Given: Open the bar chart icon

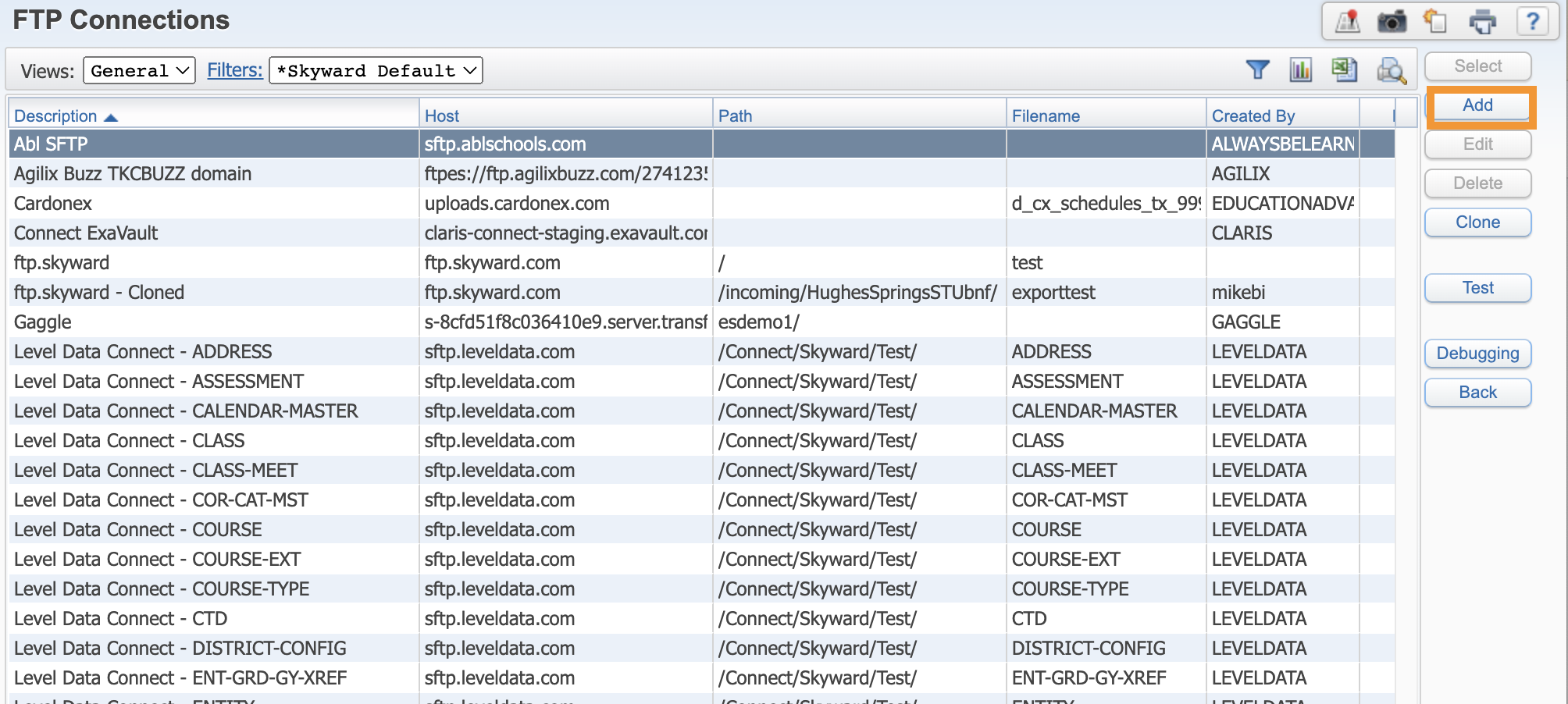Looking at the screenshot, I should pyautogui.click(x=1301, y=70).
